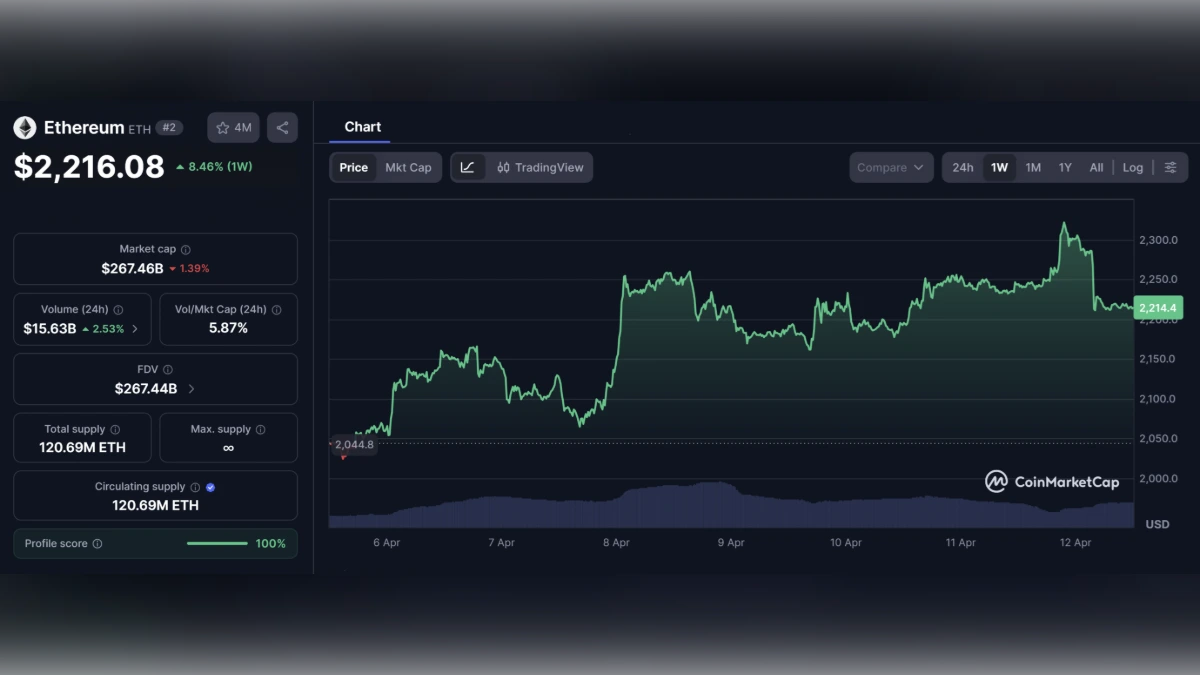Add Ethereum to watchlist via star icon
This screenshot has width=1200, height=675.
pyautogui.click(x=221, y=127)
